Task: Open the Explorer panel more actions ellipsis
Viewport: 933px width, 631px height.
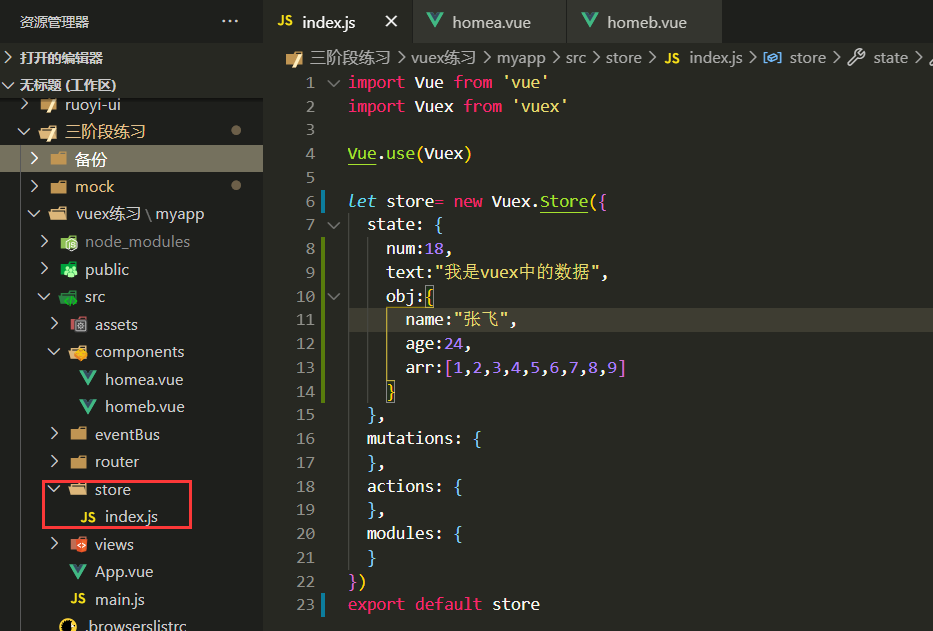Action: [230, 21]
